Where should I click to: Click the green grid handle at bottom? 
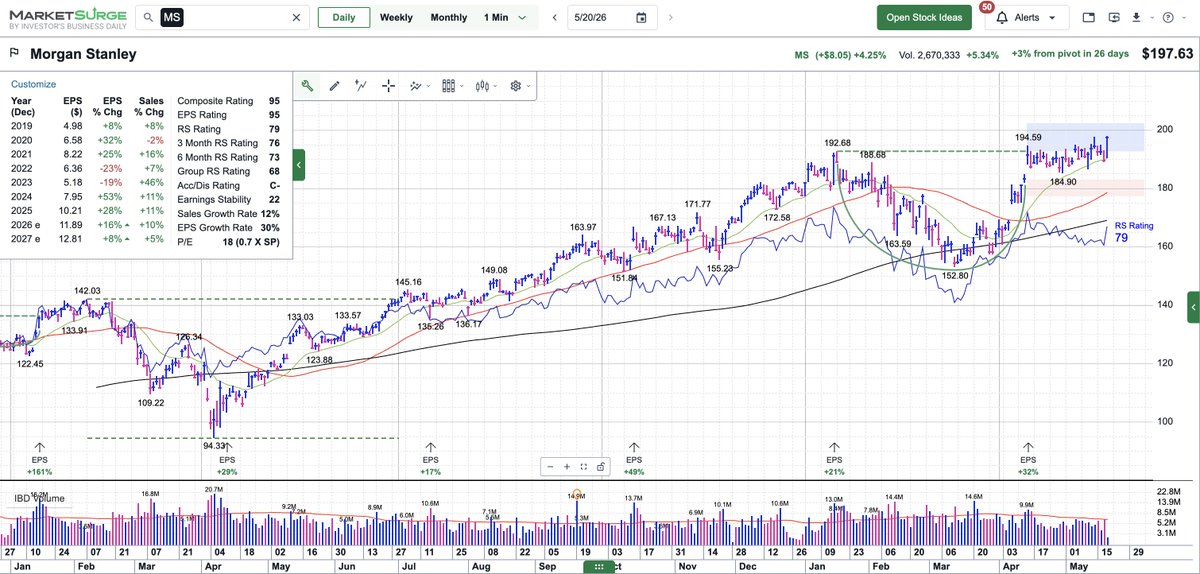click(x=599, y=567)
